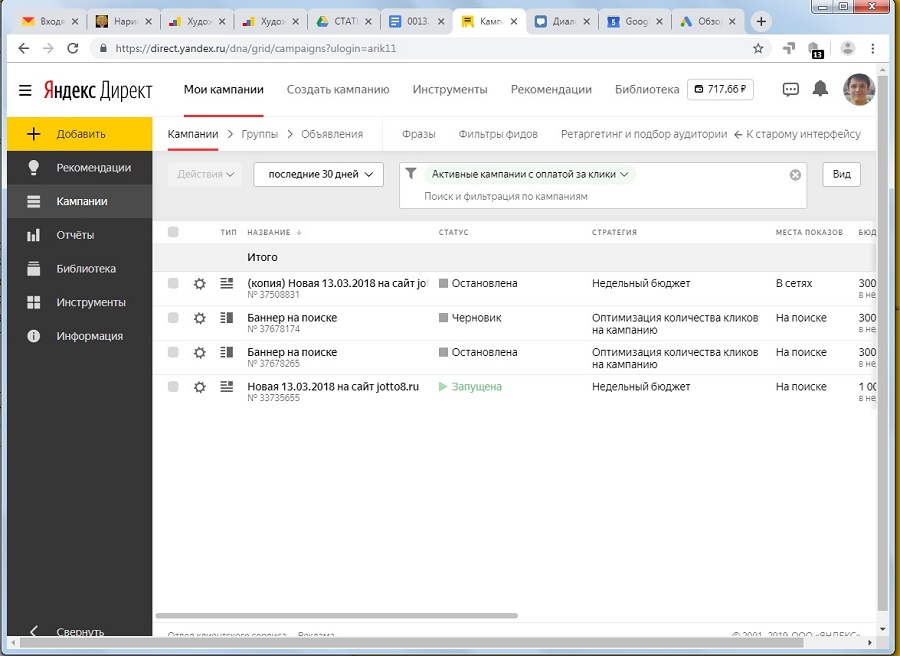
Task: Open Ретаргетинг и подбор аудитории tab
Action: coord(643,134)
